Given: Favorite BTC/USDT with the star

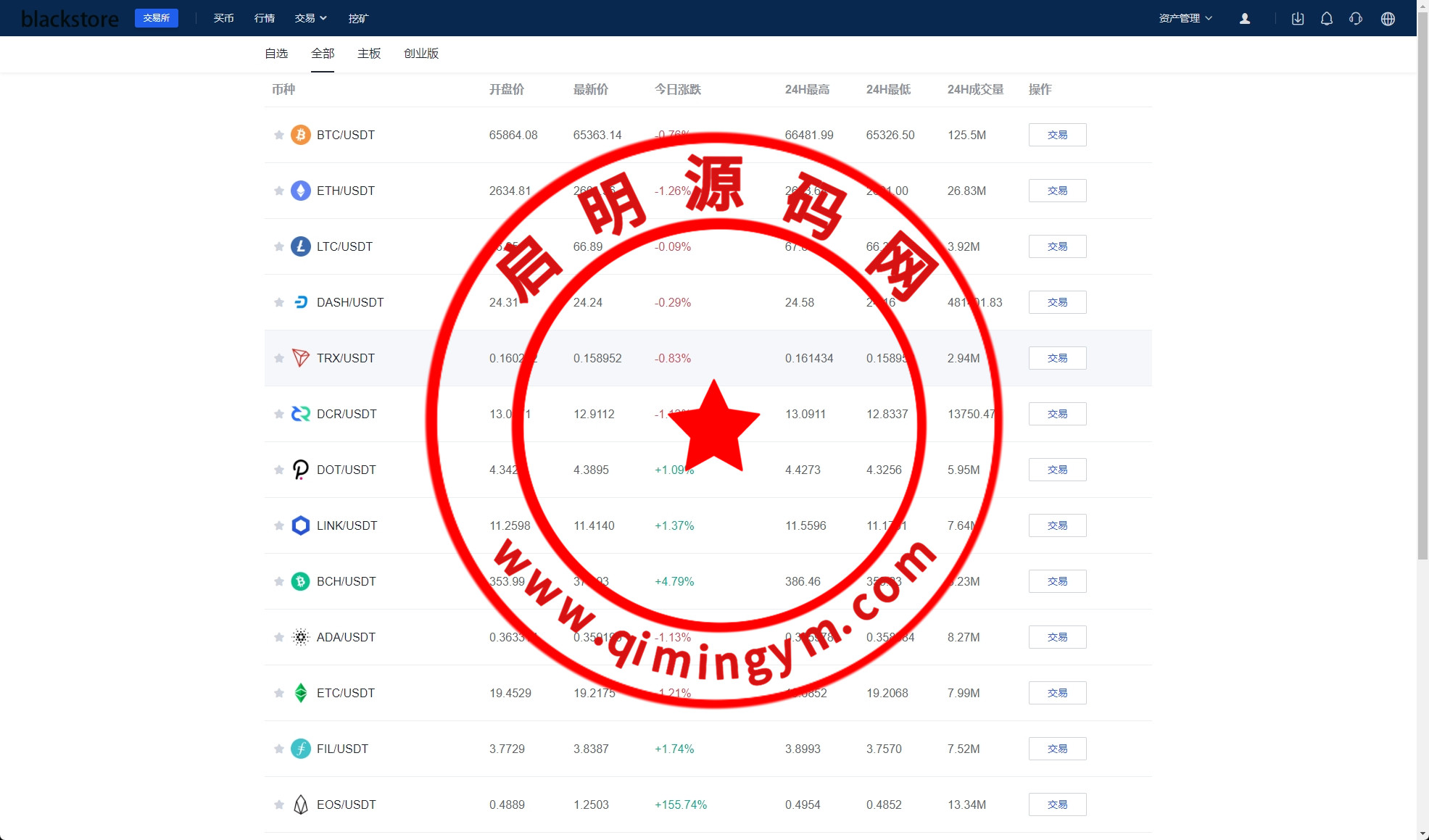Looking at the screenshot, I should pos(278,135).
